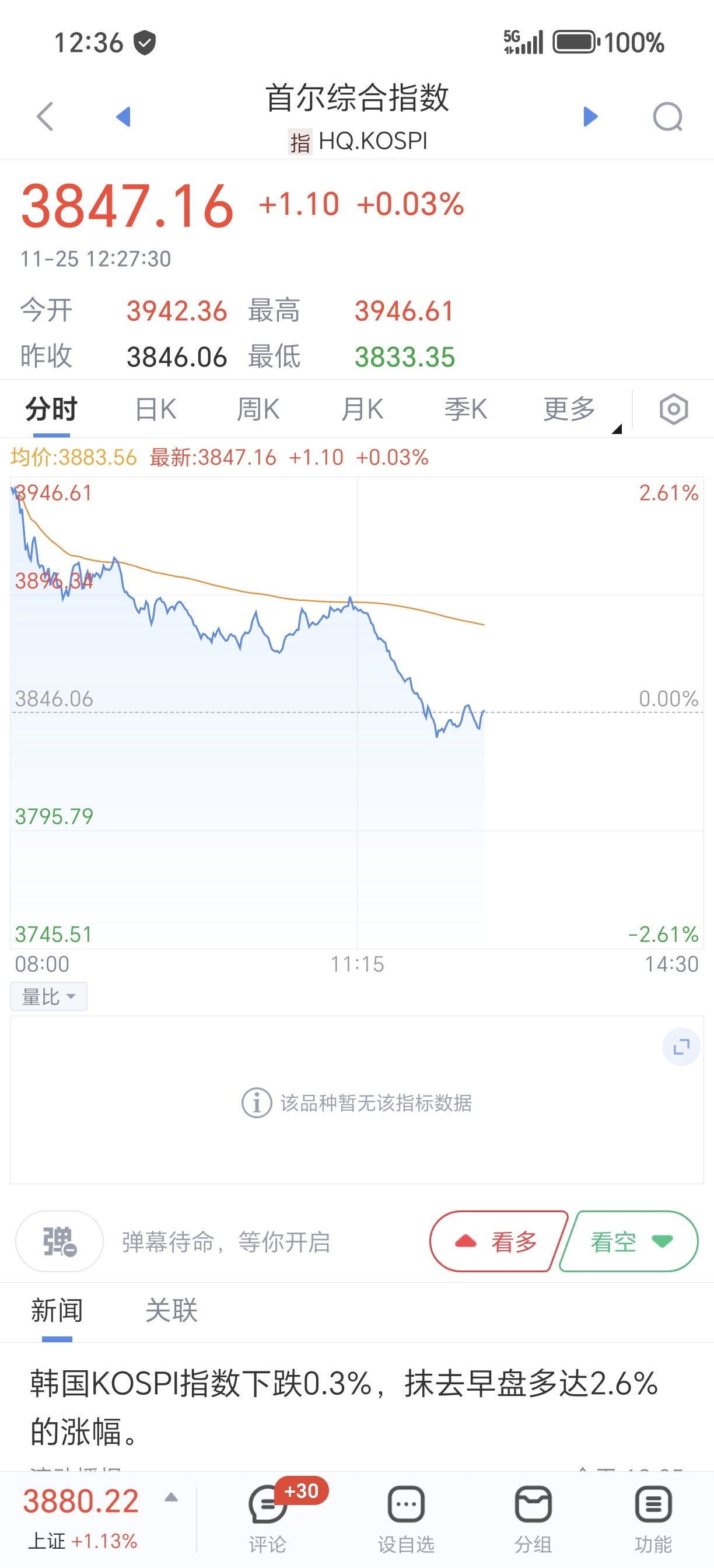Viewport: 714px width, 1568px height.
Task: Vote bearish with the 看空 button
Action: [x=629, y=1241]
